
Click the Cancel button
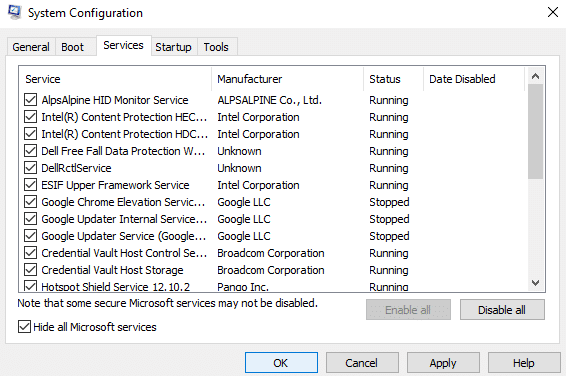pos(362,363)
